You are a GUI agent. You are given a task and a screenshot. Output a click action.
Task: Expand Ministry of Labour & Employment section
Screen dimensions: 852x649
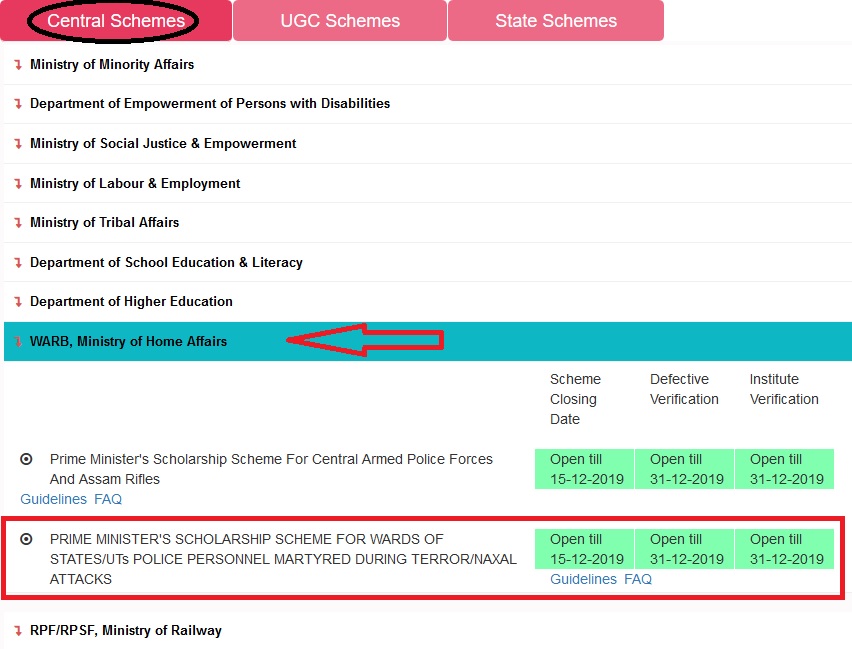coord(135,184)
